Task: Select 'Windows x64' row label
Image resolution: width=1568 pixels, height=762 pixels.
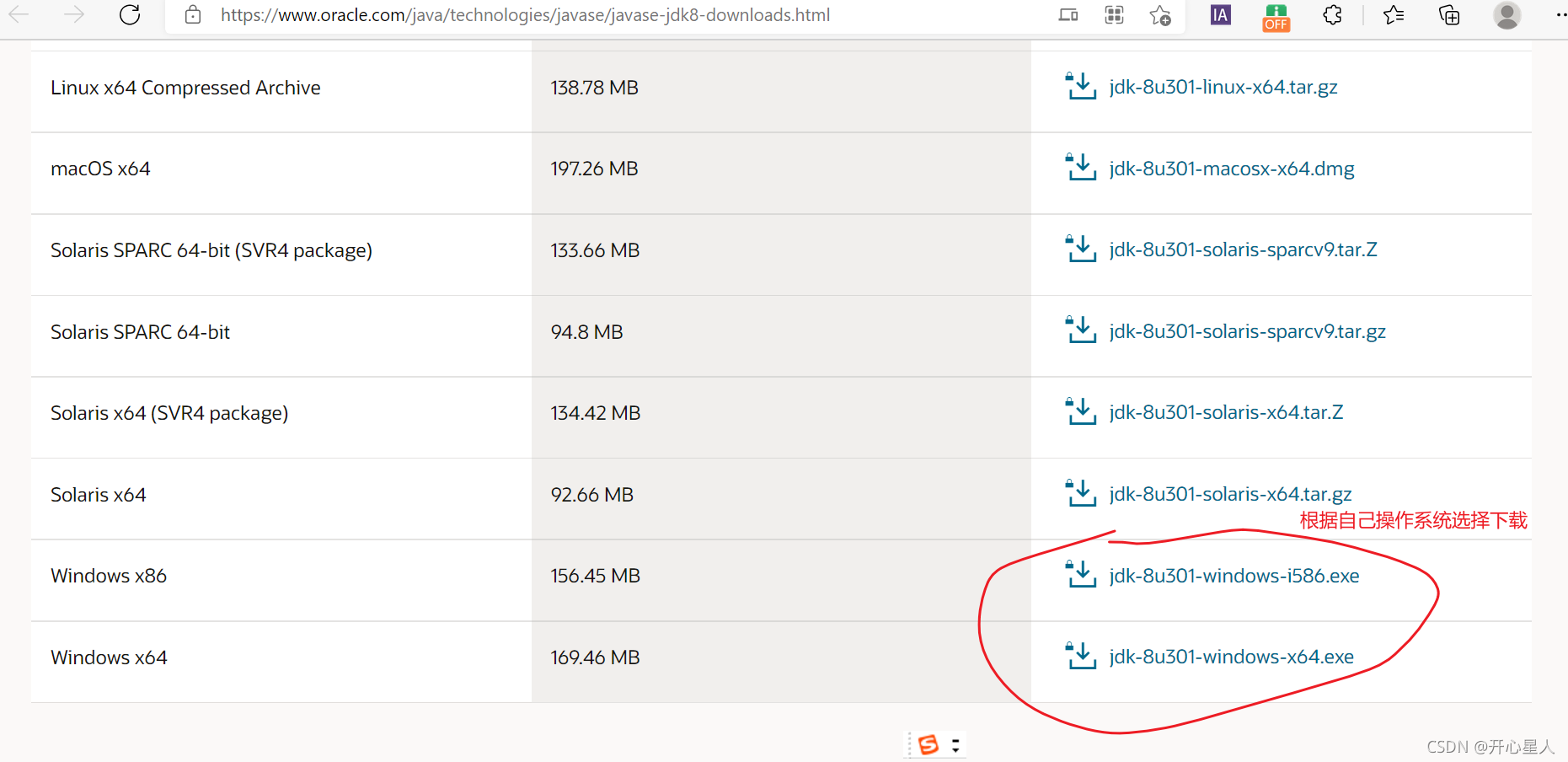Action: (x=109, y=657)
